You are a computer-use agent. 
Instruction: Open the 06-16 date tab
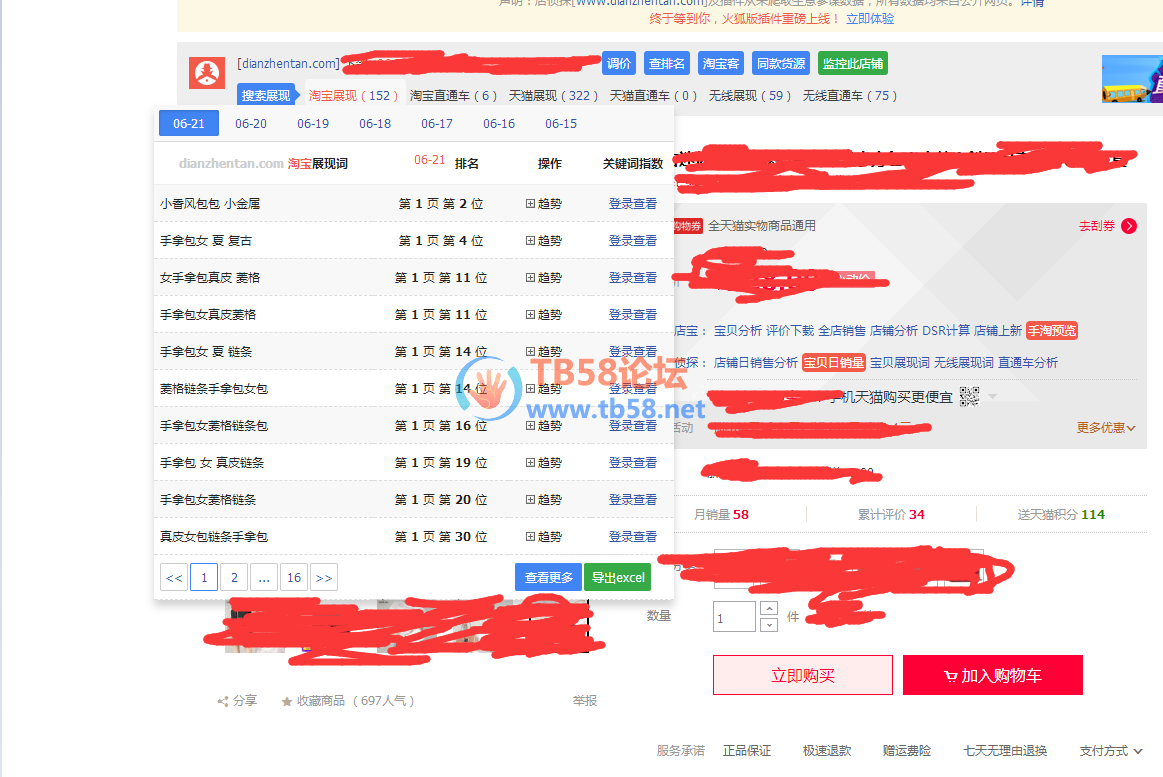(498, 124)
